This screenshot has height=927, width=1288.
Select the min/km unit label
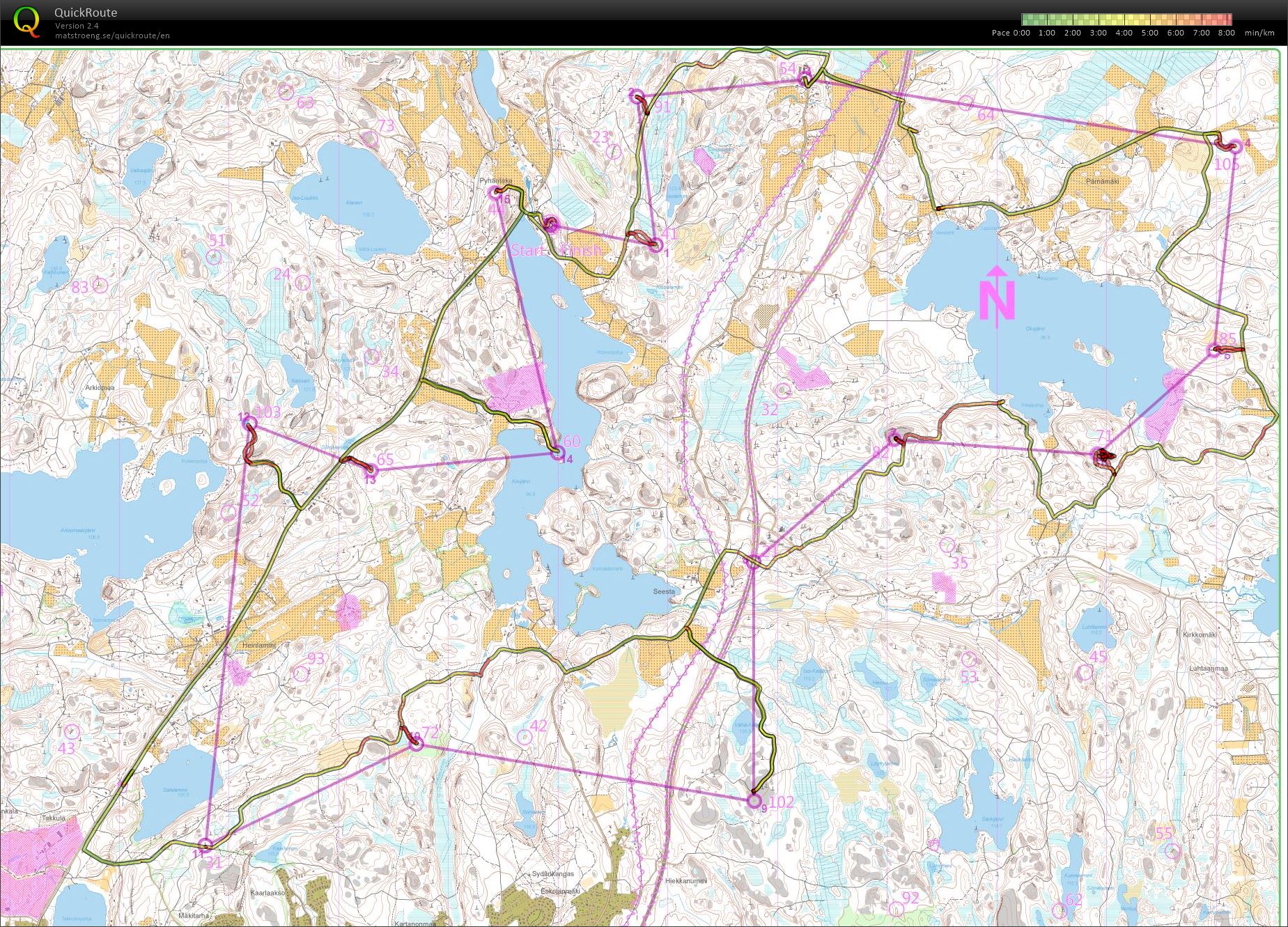[1262, 33]
